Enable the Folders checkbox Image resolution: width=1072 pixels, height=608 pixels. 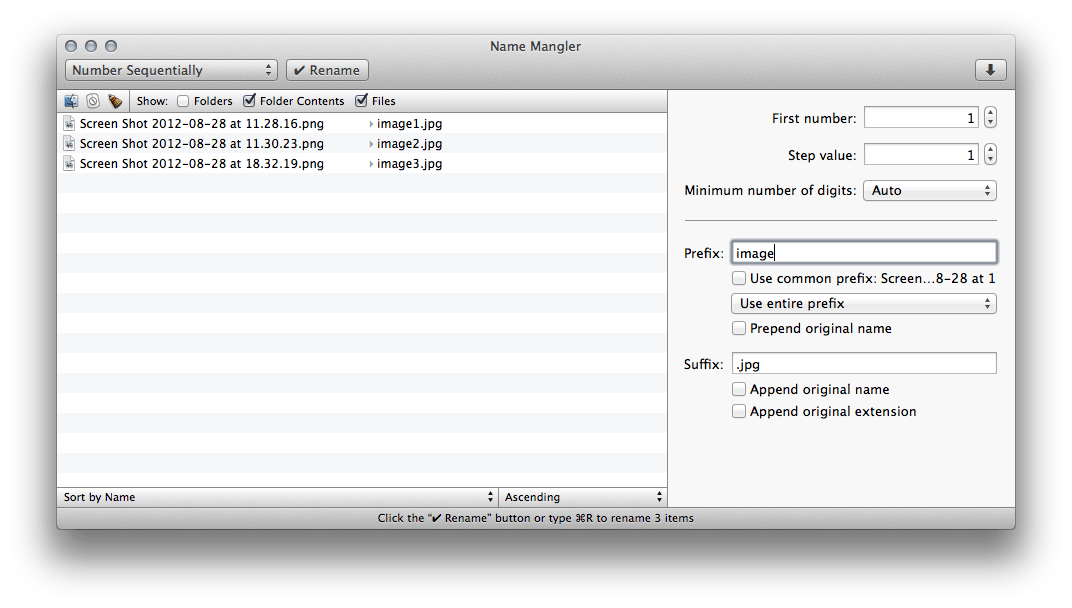[183, 101]
